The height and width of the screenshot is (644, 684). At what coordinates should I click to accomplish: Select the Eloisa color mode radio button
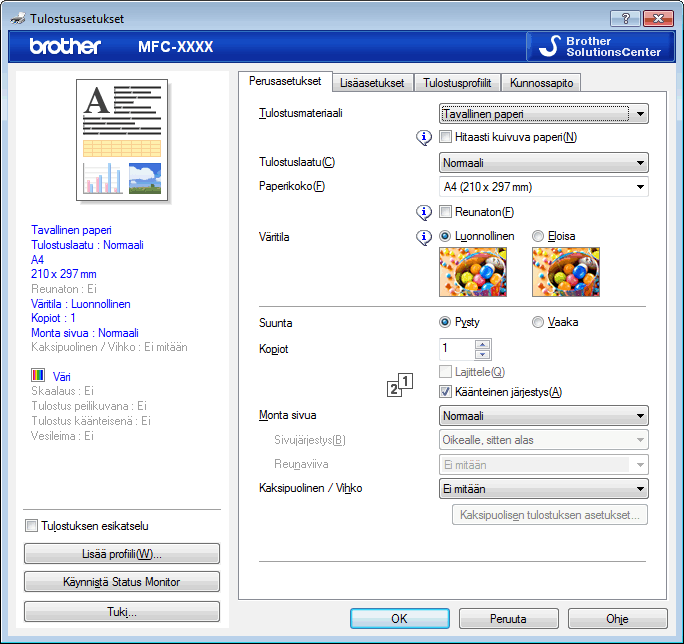[x=537, y=236]
